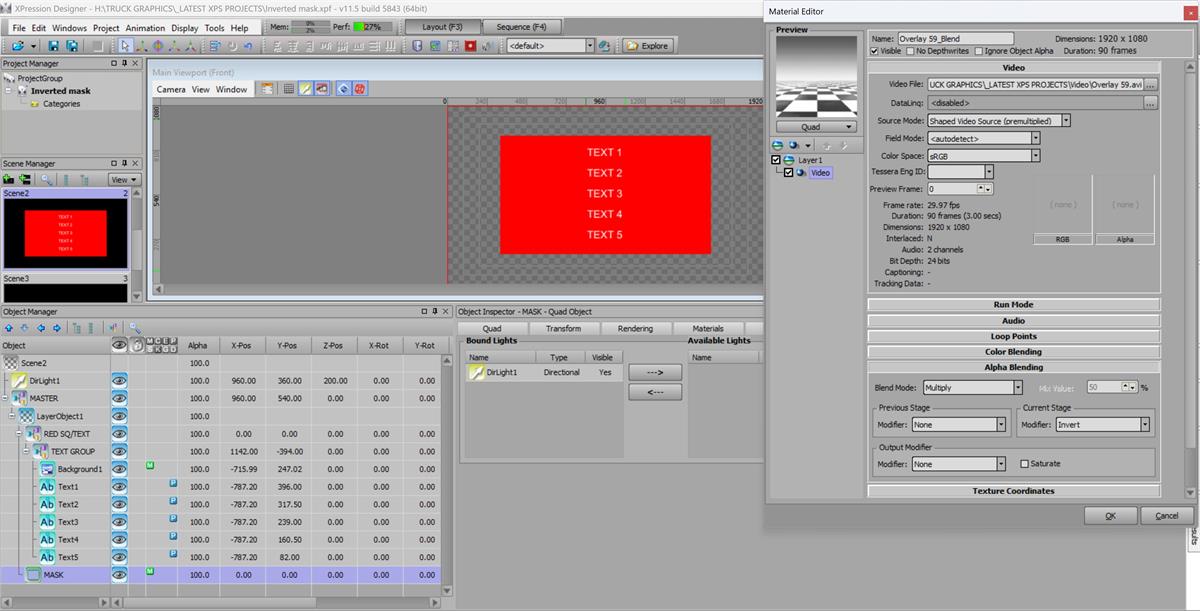Image resolution: width=1200 pixels, height=611 pixels.
Task: Enable the Ignore Object Alpha checkbox
Action: (x=977, y=51)
